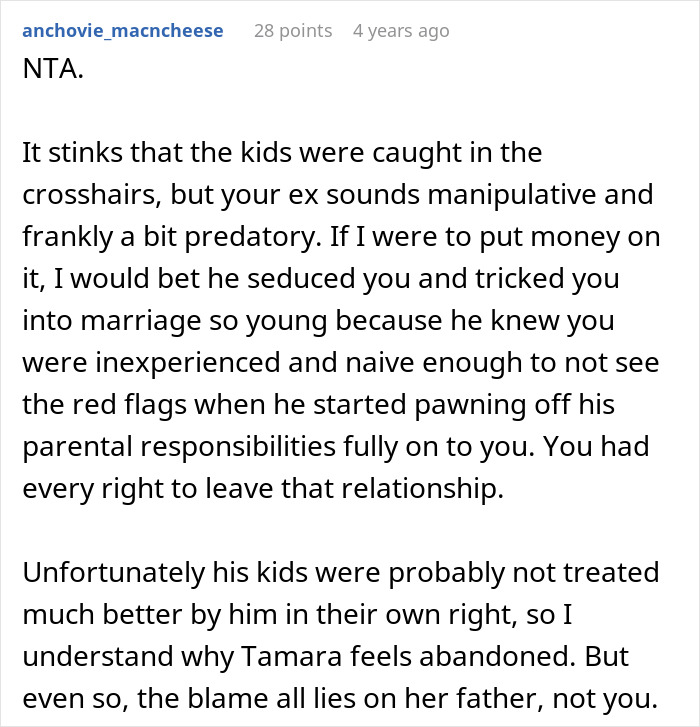Click the 28 points score label
Image resolution: width=700 pixels, height=727 pixels.
tap(293, 31)
